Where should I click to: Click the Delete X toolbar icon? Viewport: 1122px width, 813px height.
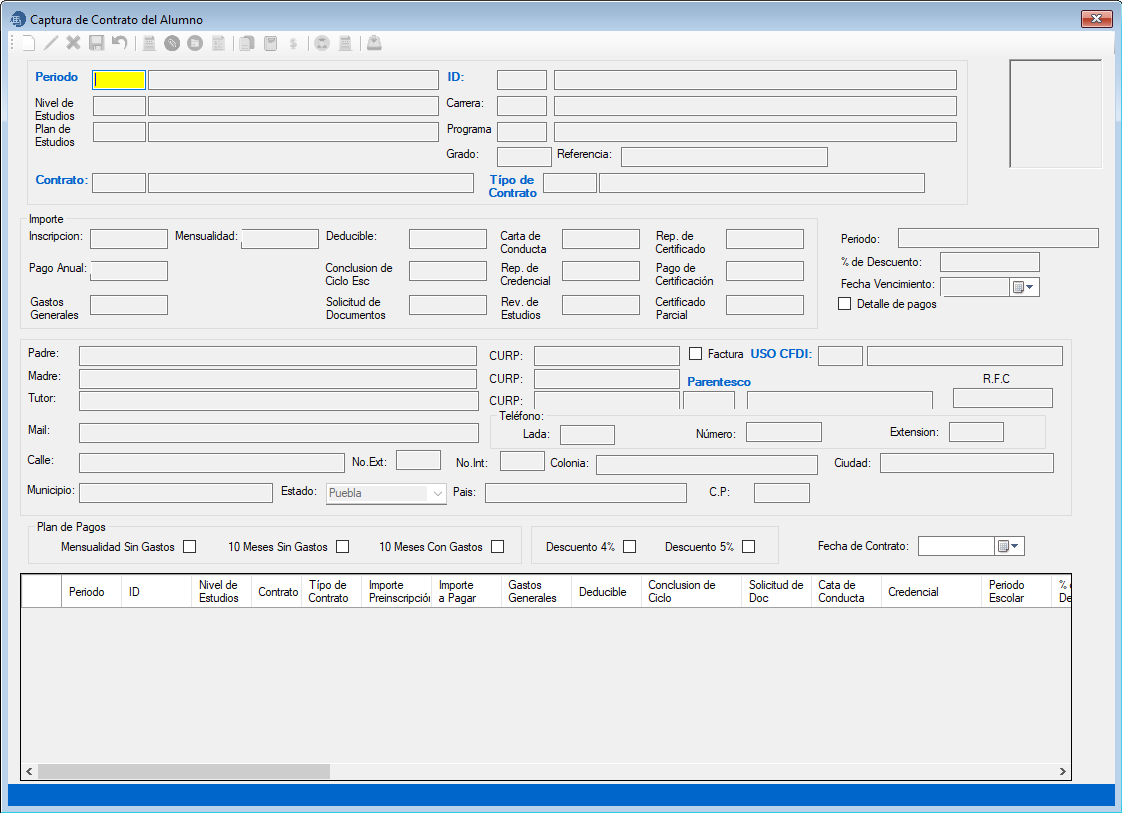pyautogui.click(x=73, y=43)
